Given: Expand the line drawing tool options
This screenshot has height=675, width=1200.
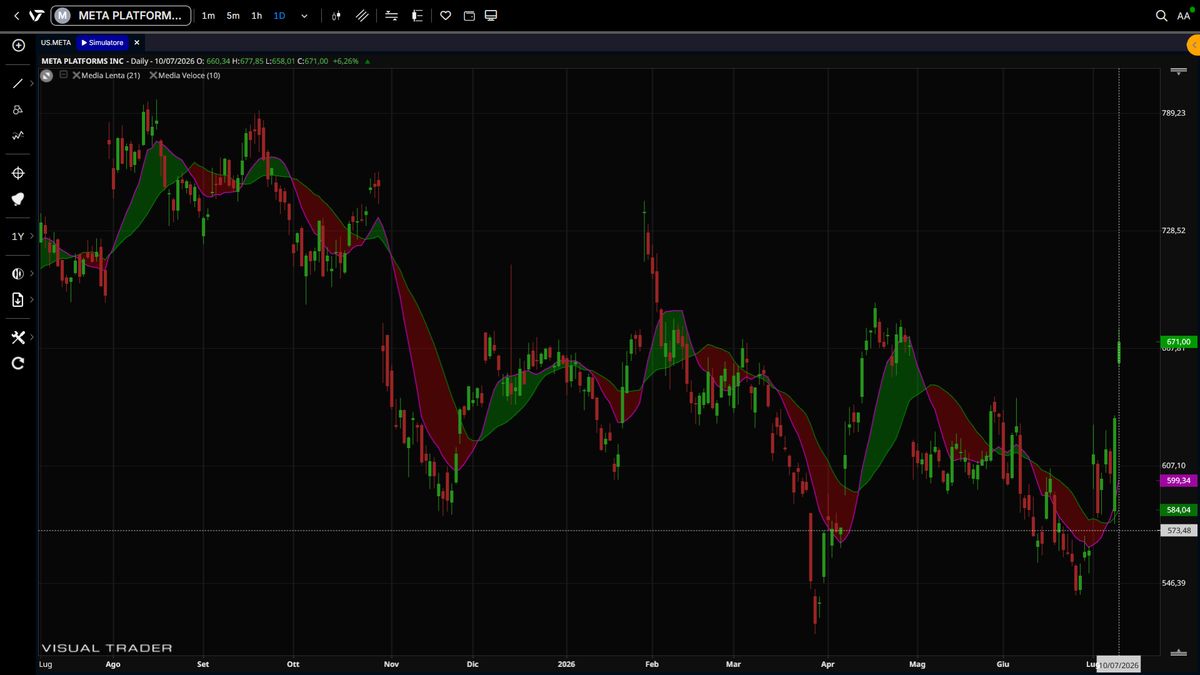Looking at the screenshot, I should click(33, 83).
